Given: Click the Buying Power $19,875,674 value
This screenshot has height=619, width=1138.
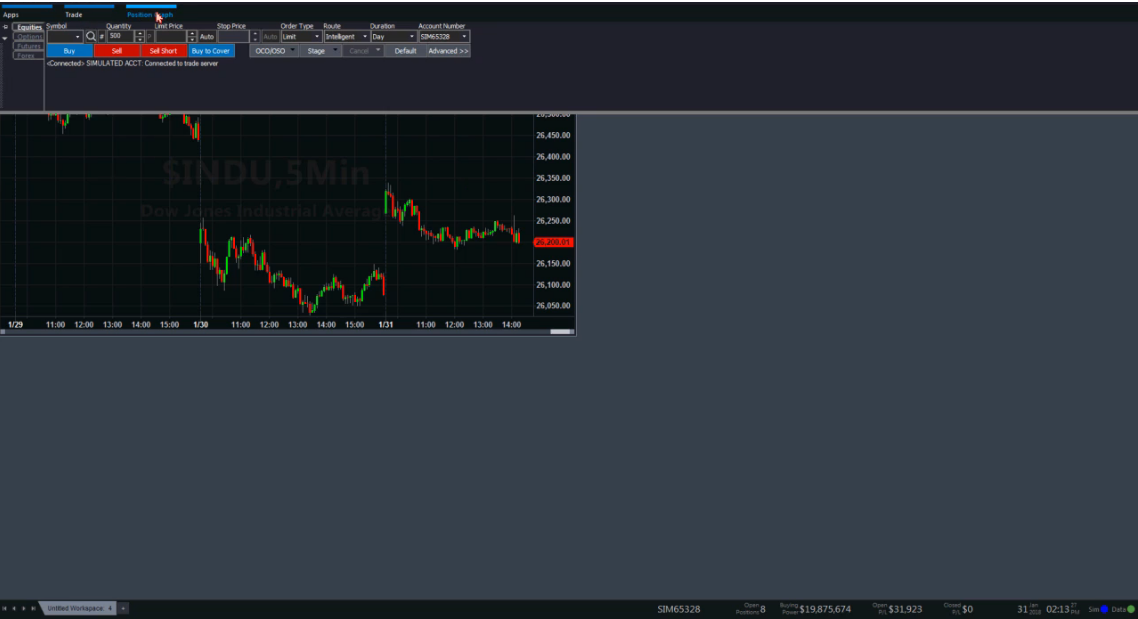Looking at the screenshot, I should (824, 609).
